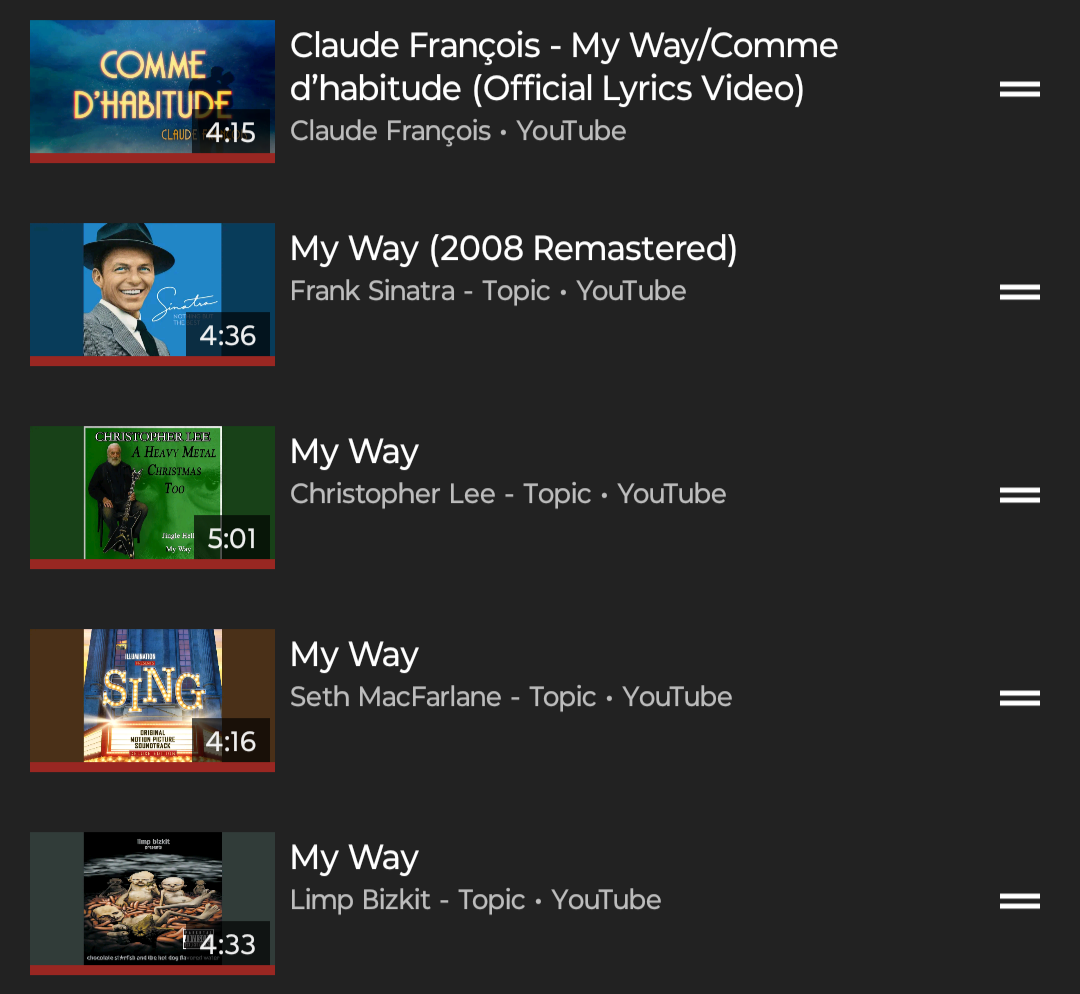Screen dimensions: 1080x994
Task: Open the Frank Sinatra album thumbnail
Action: 152,294
